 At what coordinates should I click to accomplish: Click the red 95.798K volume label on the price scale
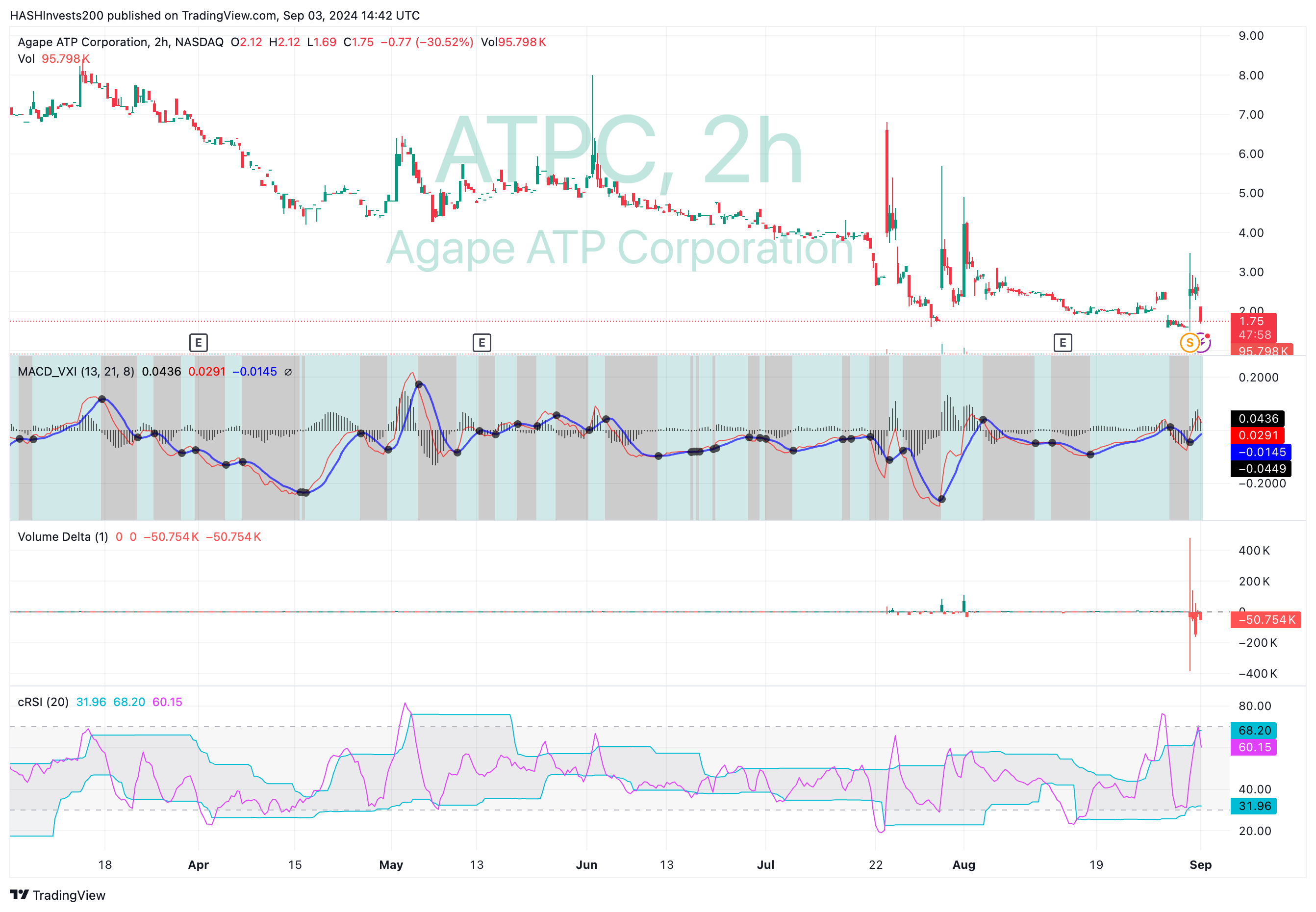click(1262, 350)
